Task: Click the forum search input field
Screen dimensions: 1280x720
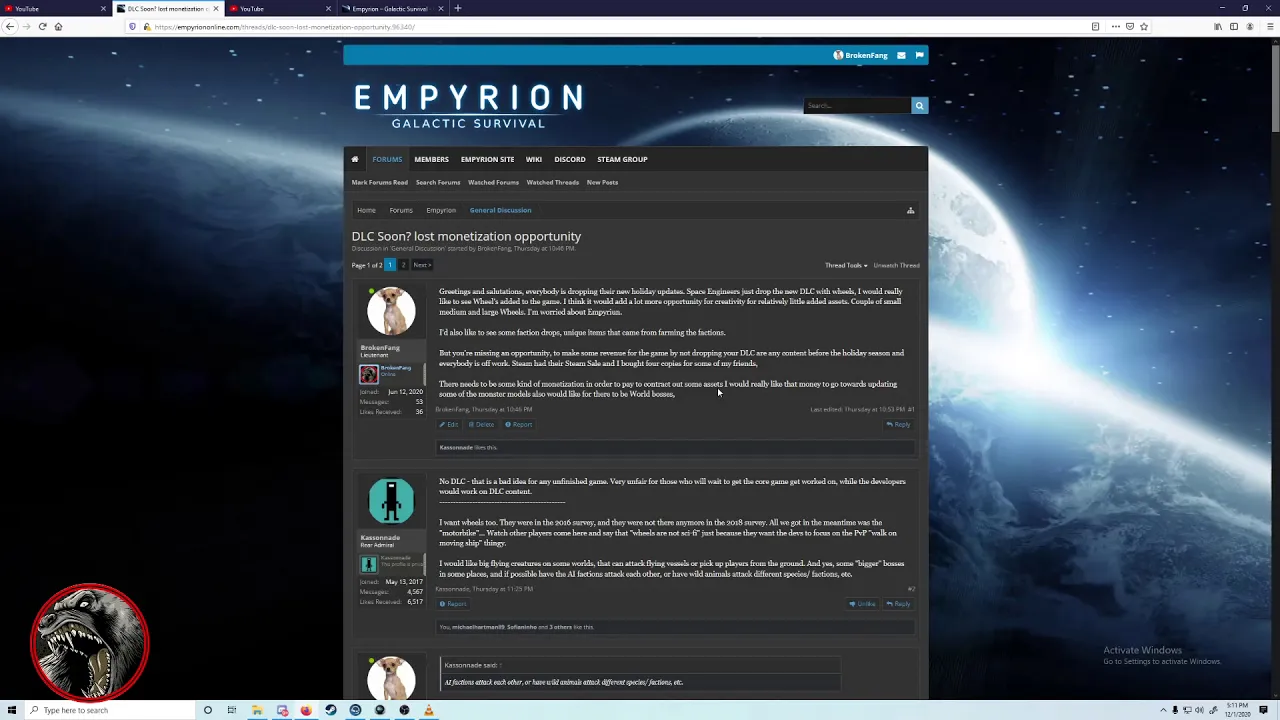Action: click(x=857, y=105)
